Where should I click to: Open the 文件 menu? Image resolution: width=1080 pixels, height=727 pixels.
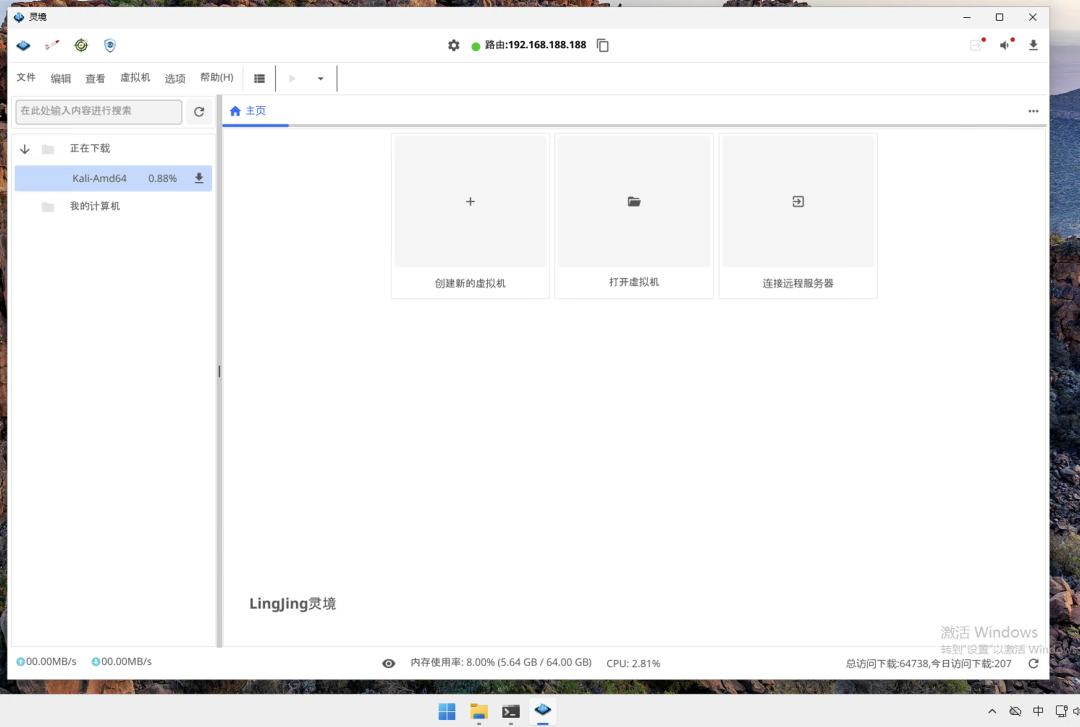coord(26,77)
